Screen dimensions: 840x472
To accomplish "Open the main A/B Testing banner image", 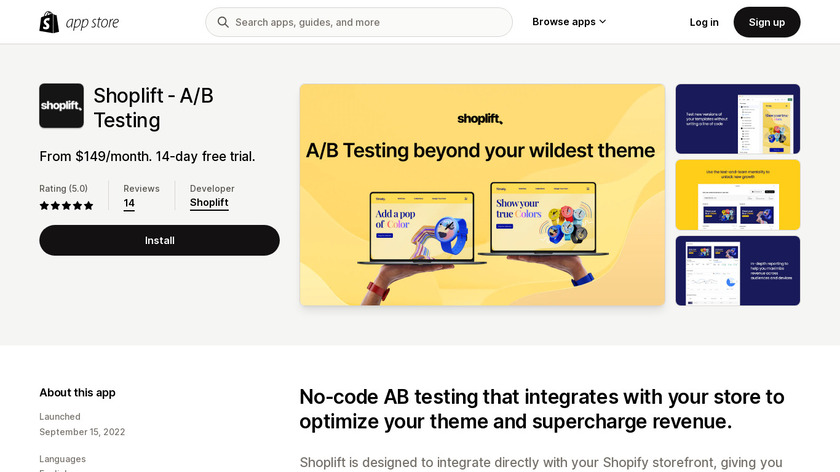I will point(482,194).
